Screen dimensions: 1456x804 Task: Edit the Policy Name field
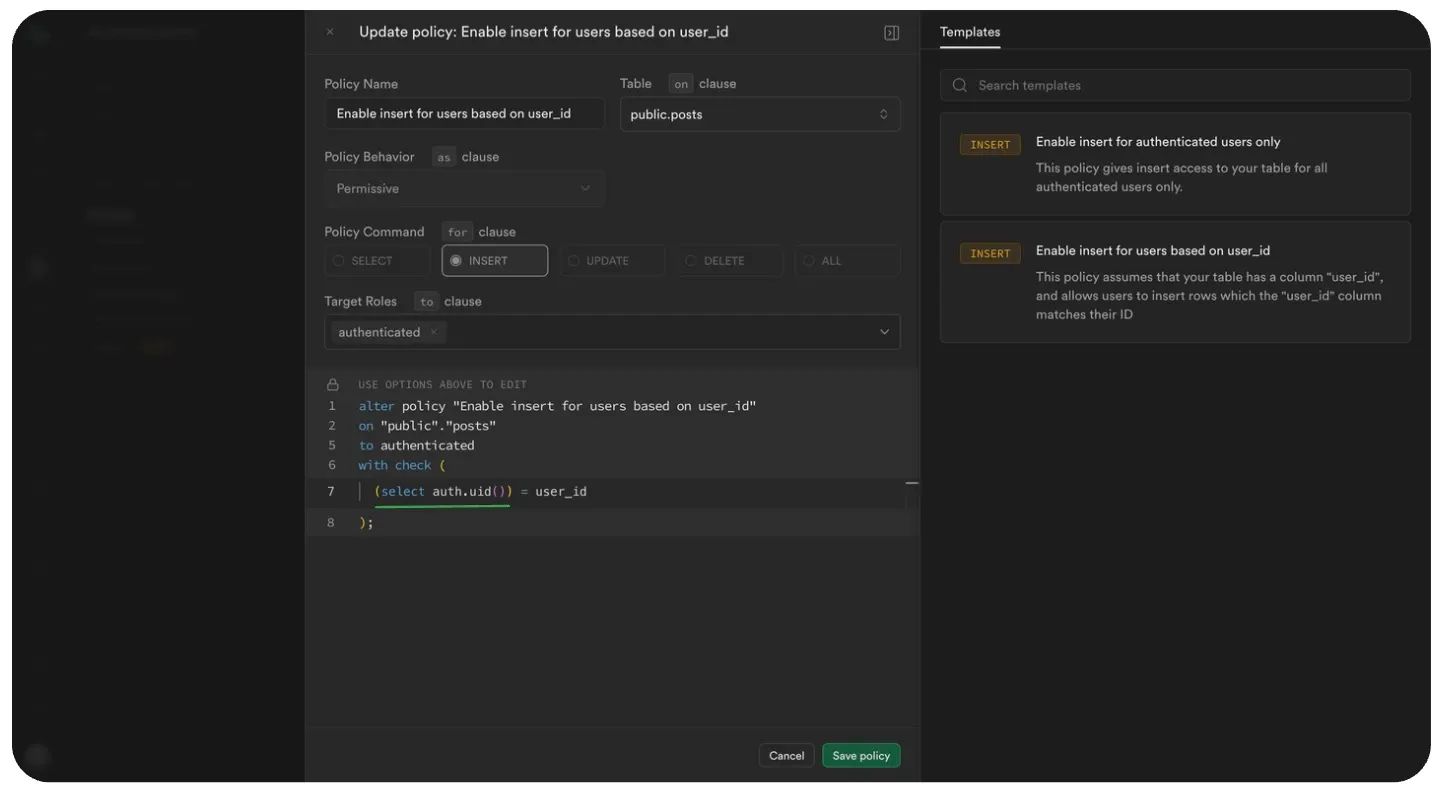click(464, 114)
